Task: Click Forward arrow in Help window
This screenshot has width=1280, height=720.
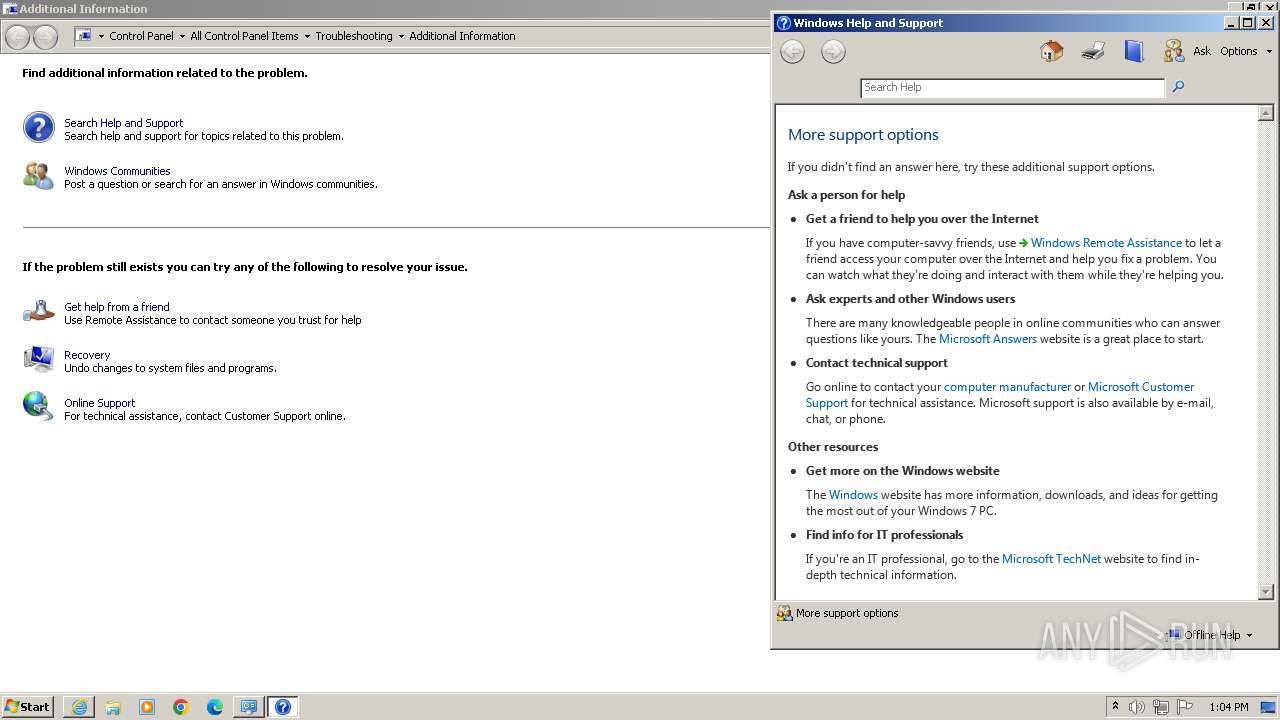Action: click(833, 52)
